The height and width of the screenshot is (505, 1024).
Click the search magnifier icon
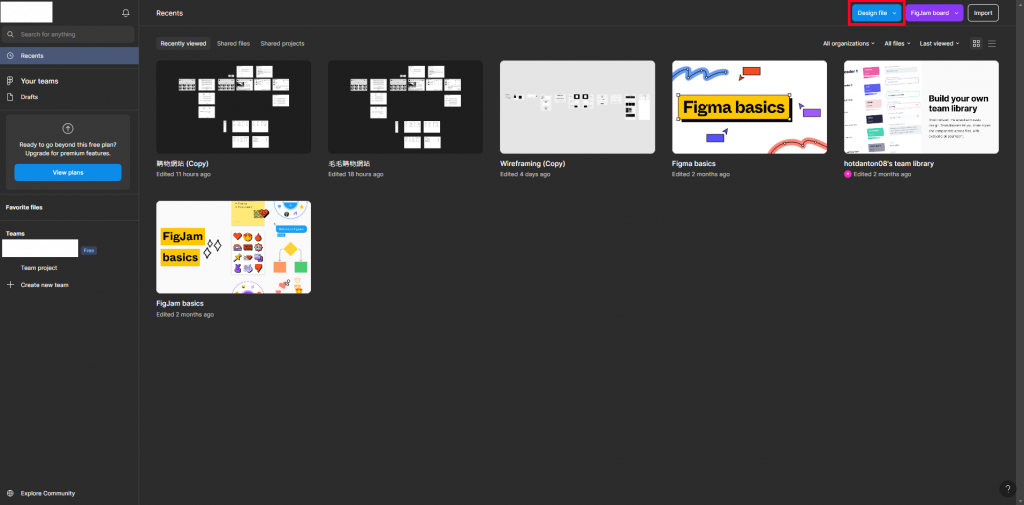click(10, 35)
